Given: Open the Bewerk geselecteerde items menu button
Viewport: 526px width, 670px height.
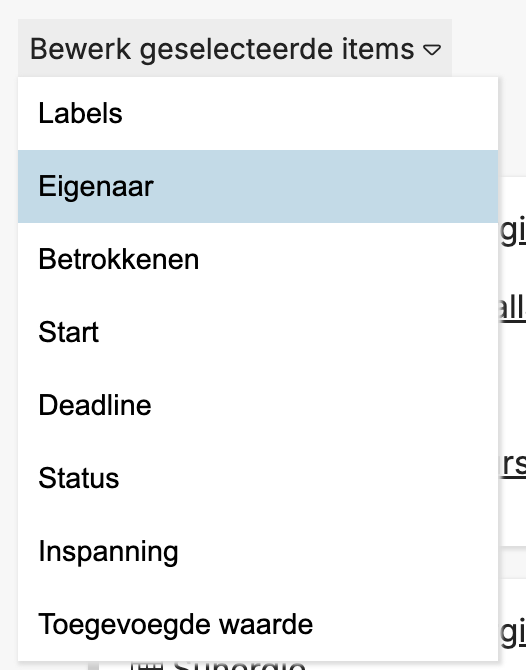Looking at the screenshot, I should coord(235,48).
